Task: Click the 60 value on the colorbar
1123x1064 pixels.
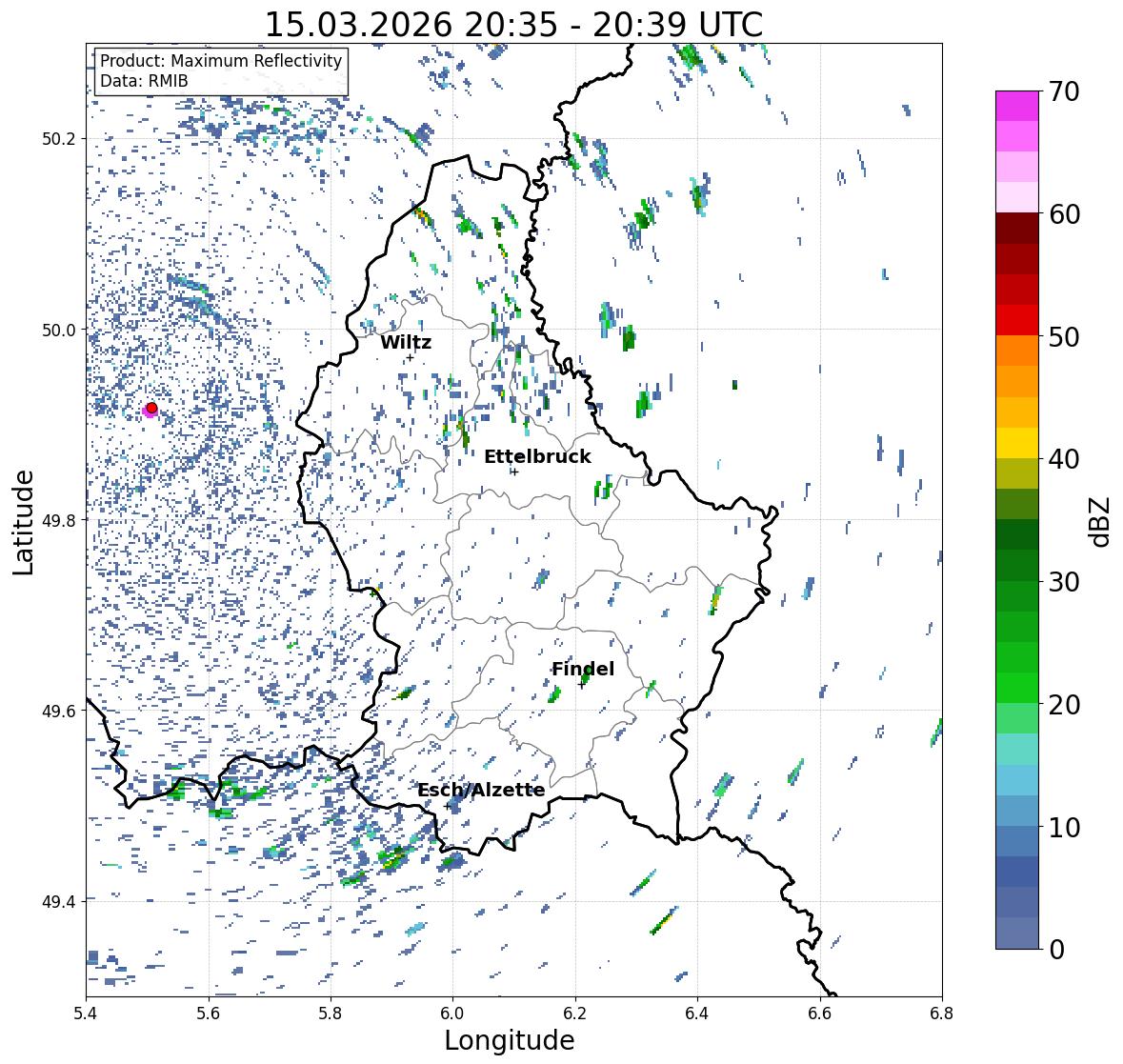Action: (x=1063, y=214)
